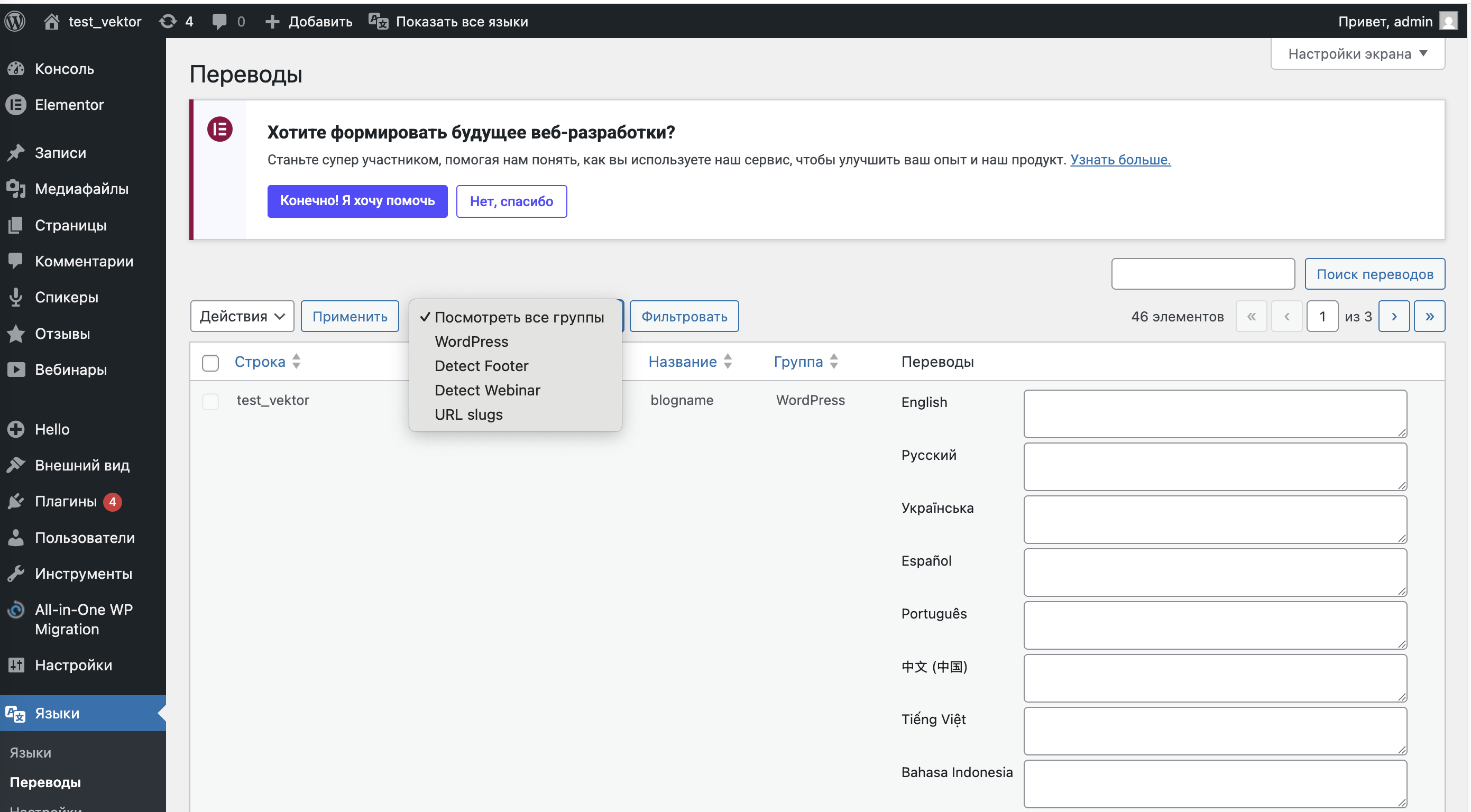The width and height of the screenshot is (1471, 812).
Task: Click the Фильтровать button
Action: 684,316
